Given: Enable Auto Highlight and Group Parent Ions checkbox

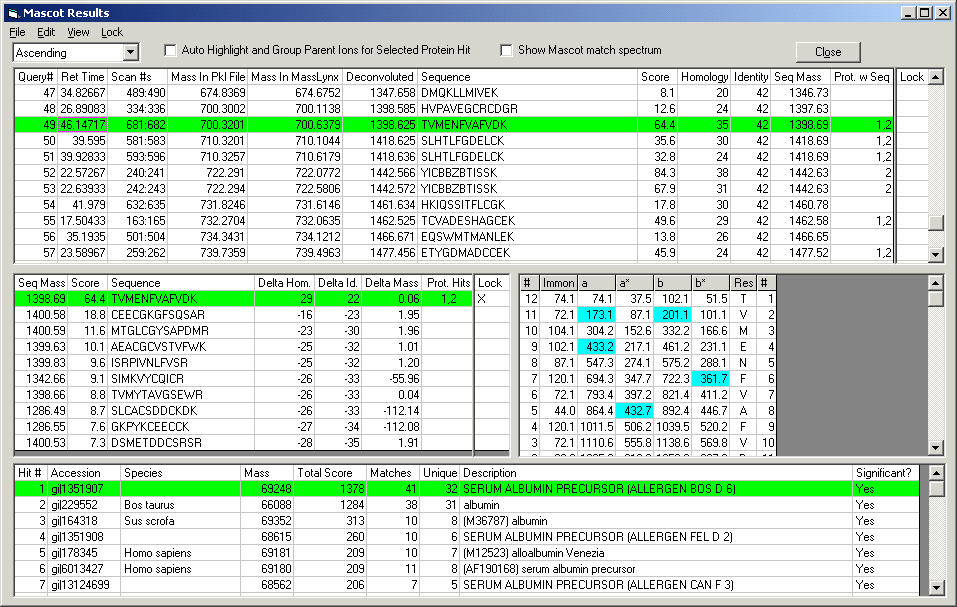Looking at the screenshot, I should (x=171, y=51).
